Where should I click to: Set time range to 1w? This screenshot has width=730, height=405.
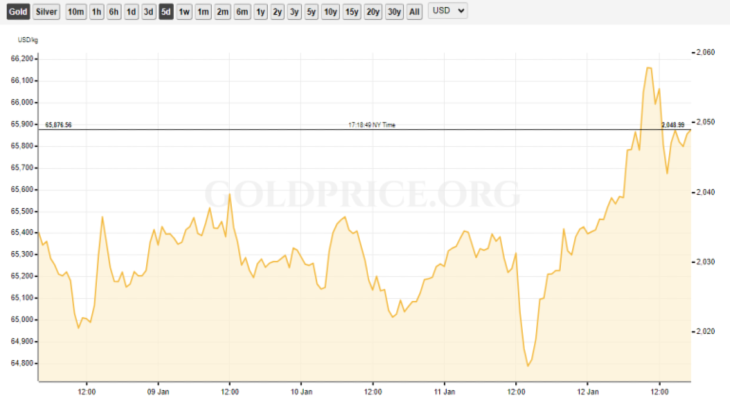(184, 12)
